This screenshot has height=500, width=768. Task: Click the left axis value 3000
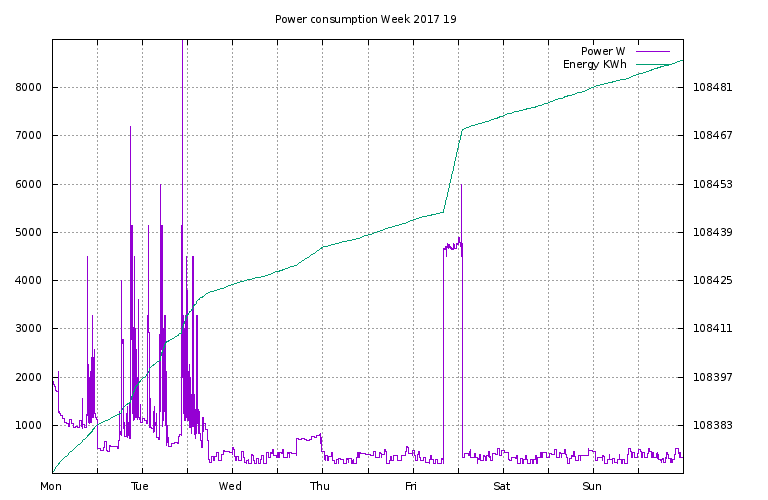click(28, 328)
